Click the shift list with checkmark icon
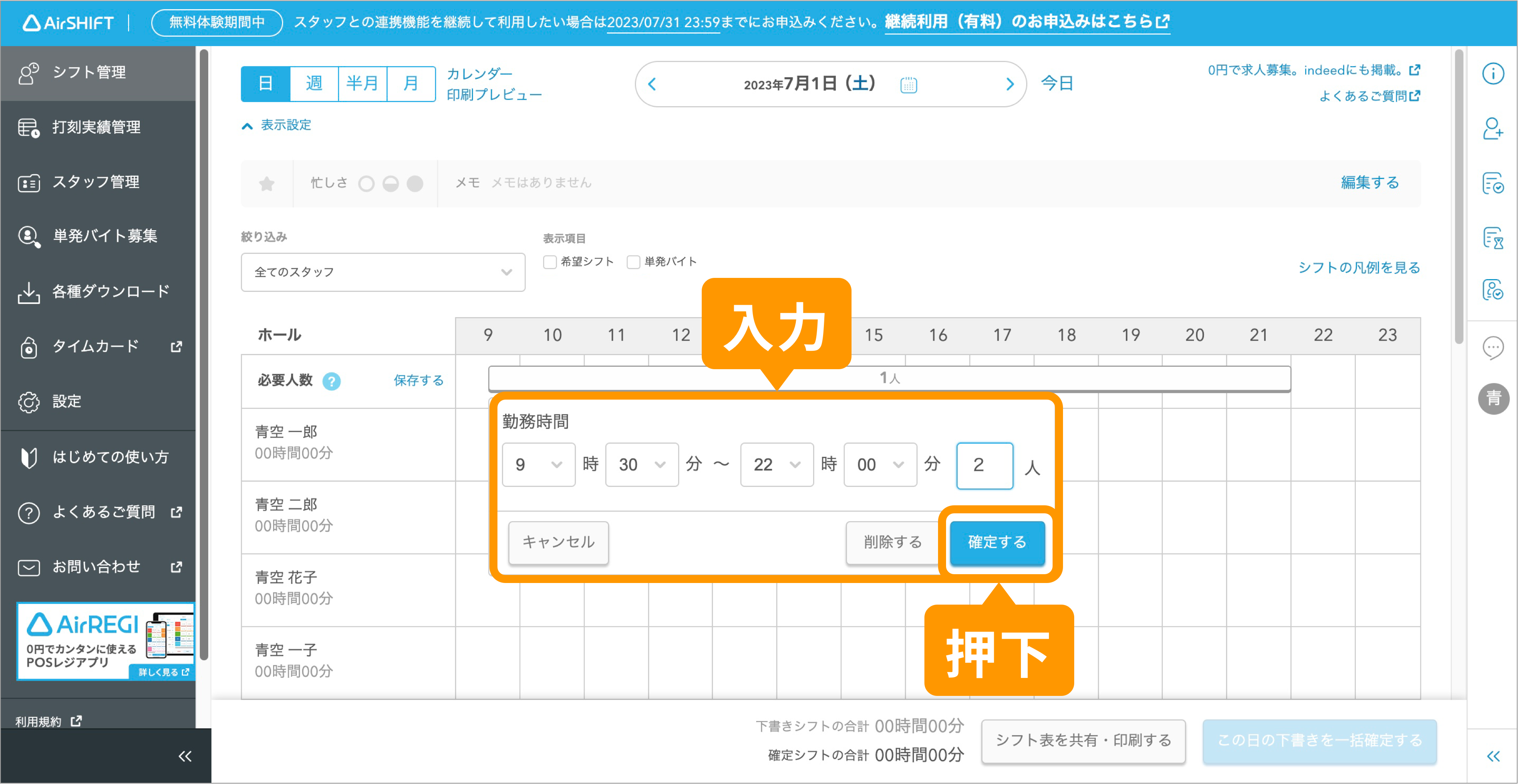 click(1493, 183)
